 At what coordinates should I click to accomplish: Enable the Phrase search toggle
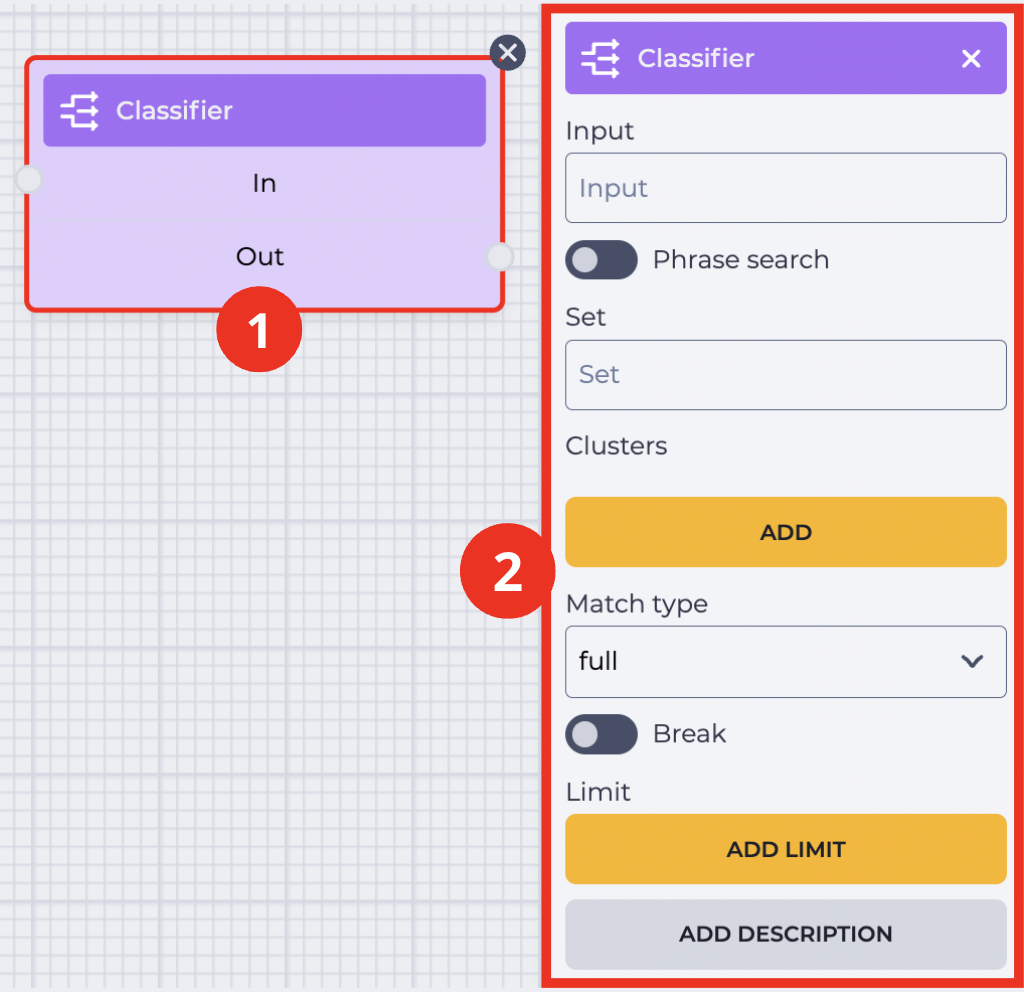coord(601,260)
